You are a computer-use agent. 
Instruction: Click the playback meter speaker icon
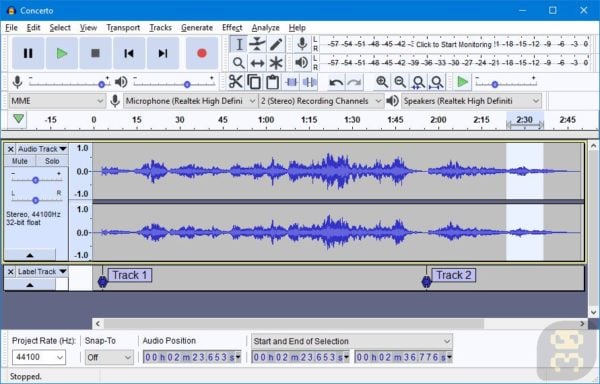pos(302,63)
